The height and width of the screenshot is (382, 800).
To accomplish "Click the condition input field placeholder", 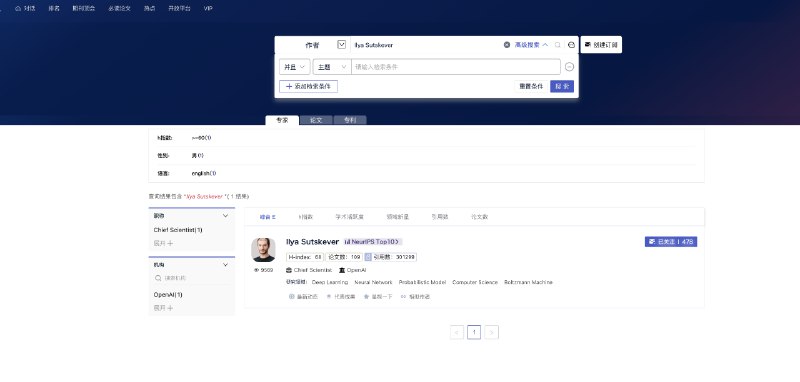I will pos(456,67).
